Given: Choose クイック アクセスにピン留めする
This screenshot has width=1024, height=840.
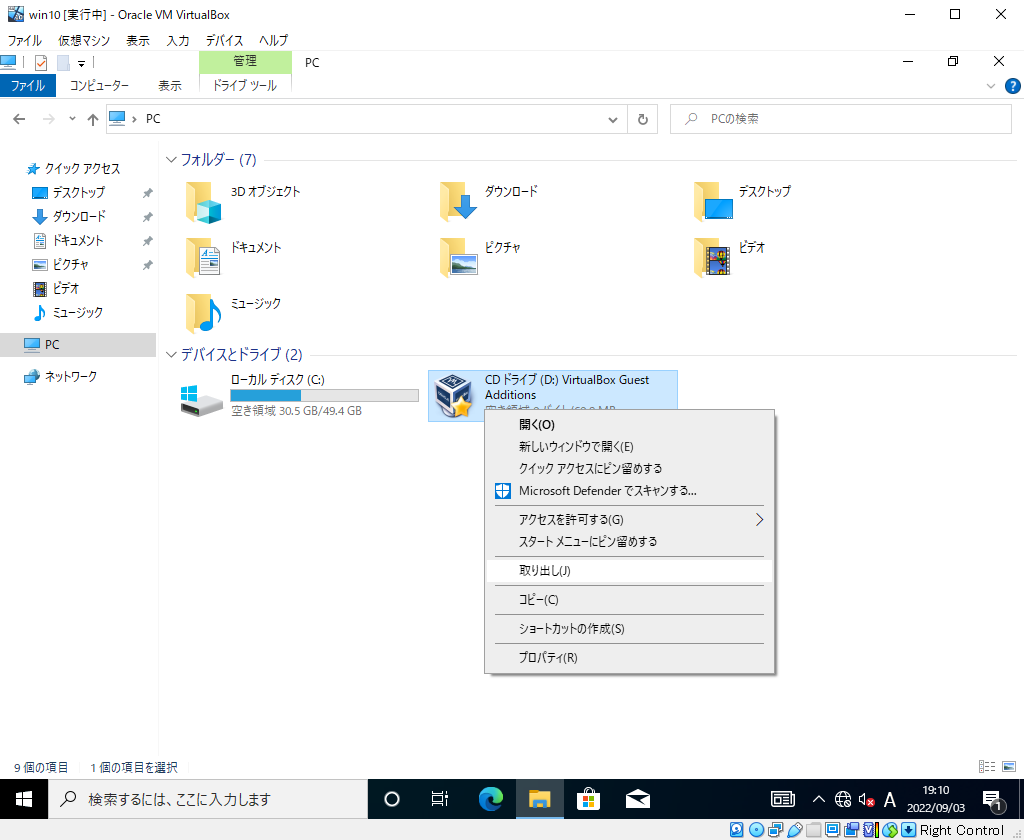Looking at the screenshot, I should pos(630,468).
